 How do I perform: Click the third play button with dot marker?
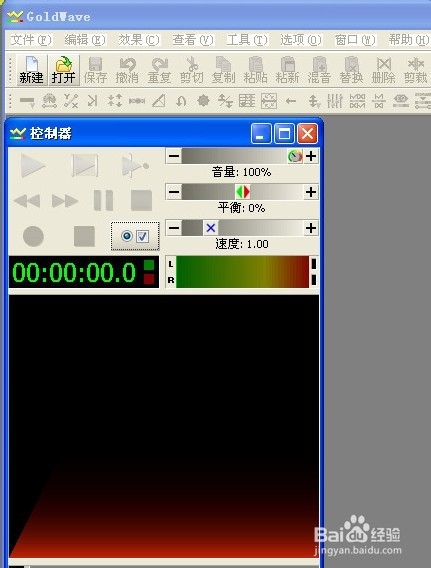[134, 166]
